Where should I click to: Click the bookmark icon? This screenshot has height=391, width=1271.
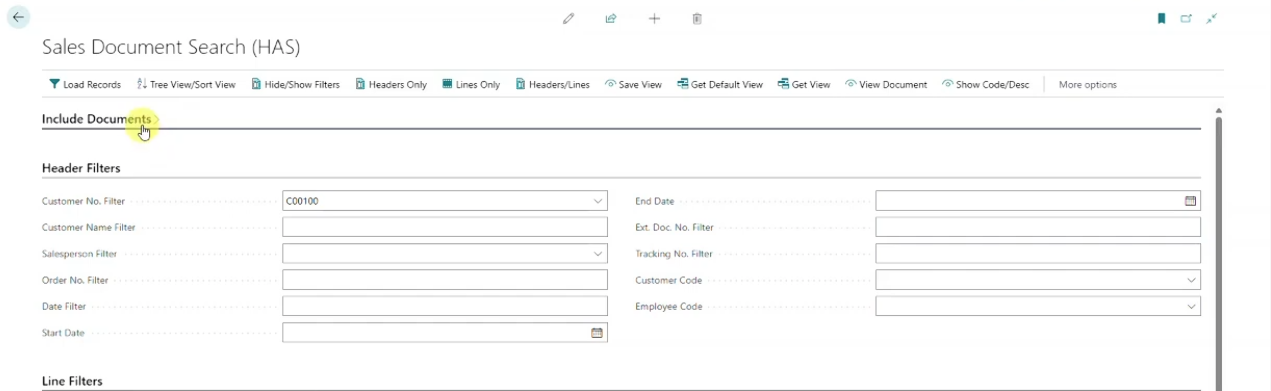coord(1161,18)
